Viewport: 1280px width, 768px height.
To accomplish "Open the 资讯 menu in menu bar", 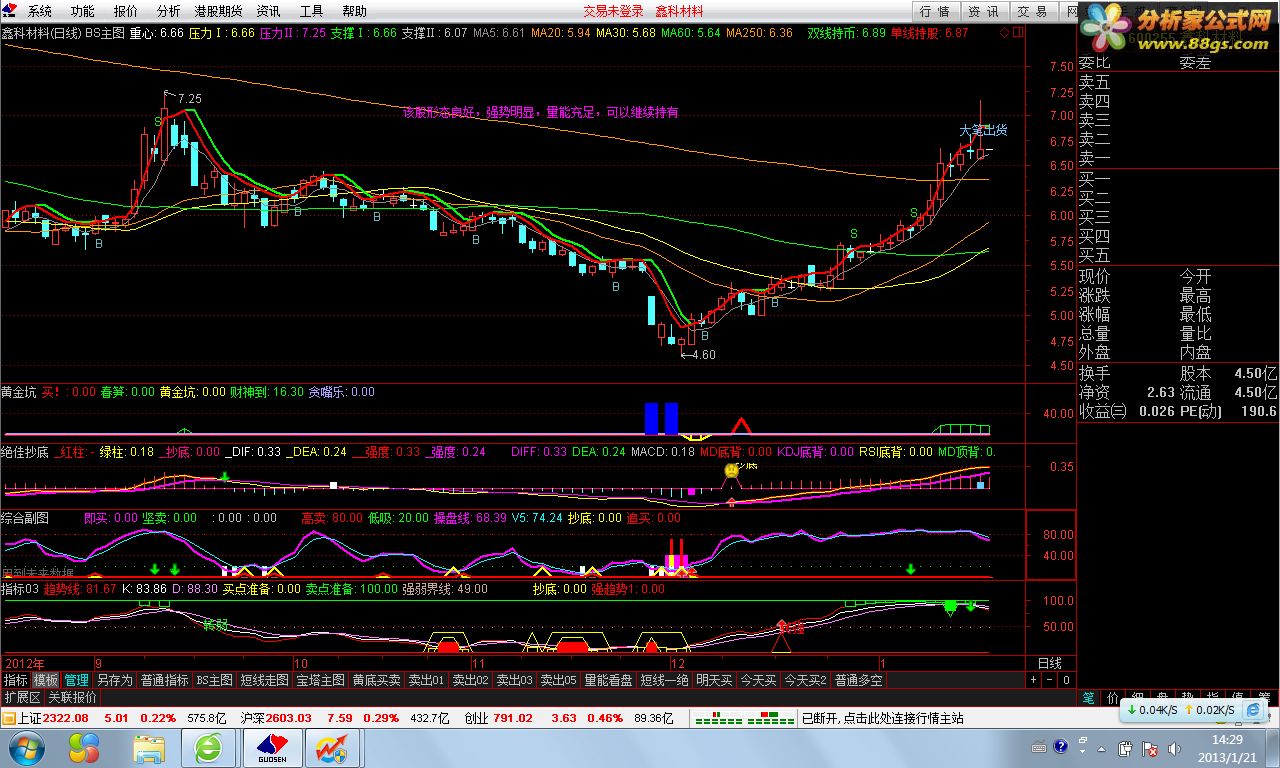I will (268, 11).
